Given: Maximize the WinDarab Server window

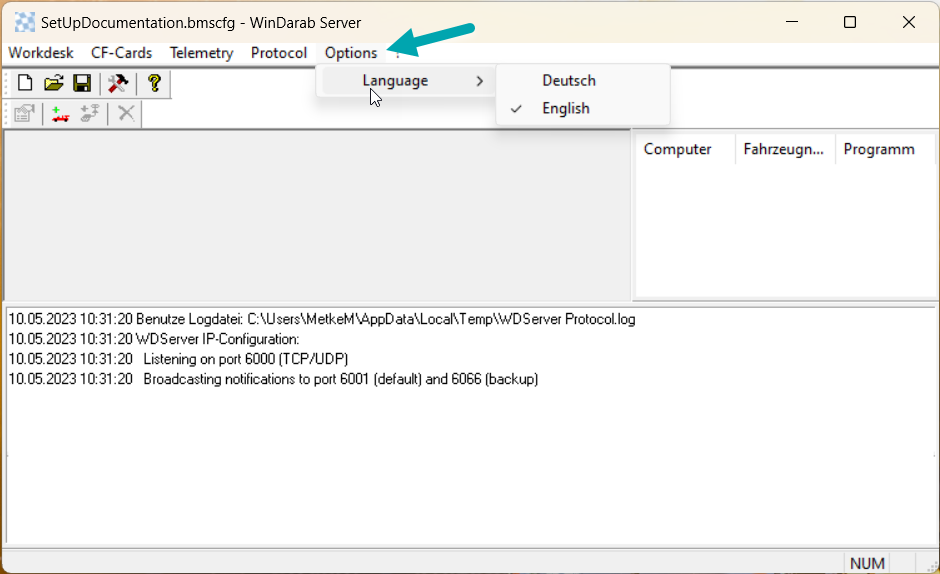Looking at the screenshot, I should 849,22.
